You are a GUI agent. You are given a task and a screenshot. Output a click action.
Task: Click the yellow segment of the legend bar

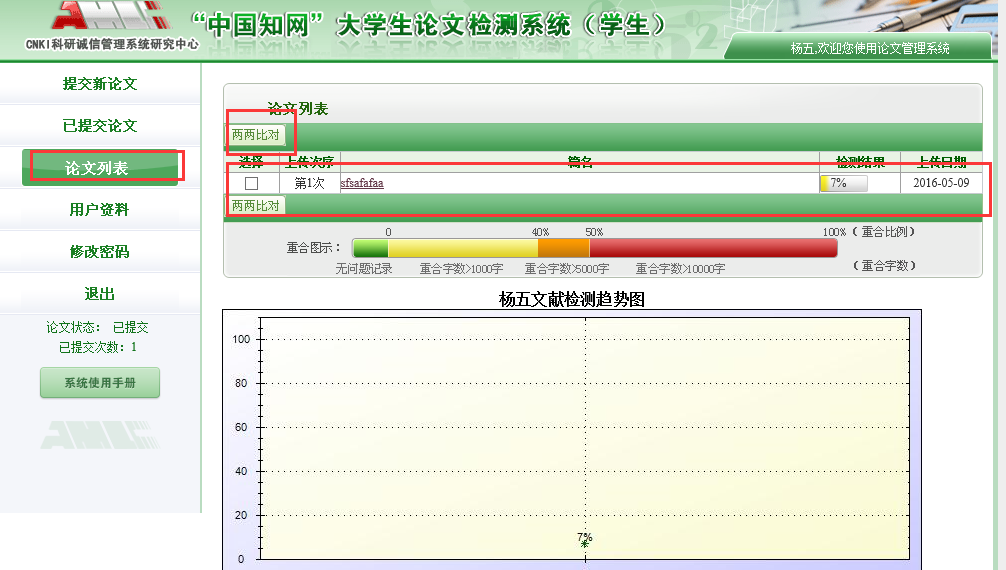[463, 248]
